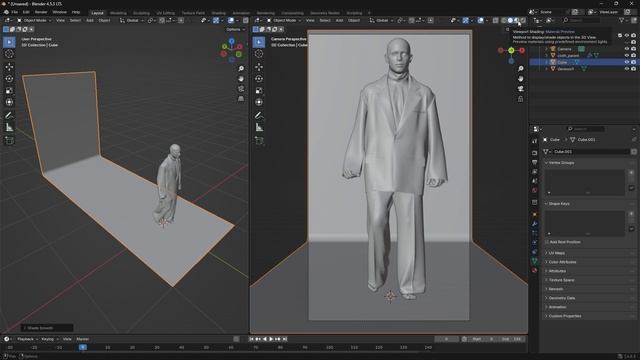Screen dimensions: 640x360
Task: Toggle render camera icon for Cube row
Action: (x=633, y=62)
